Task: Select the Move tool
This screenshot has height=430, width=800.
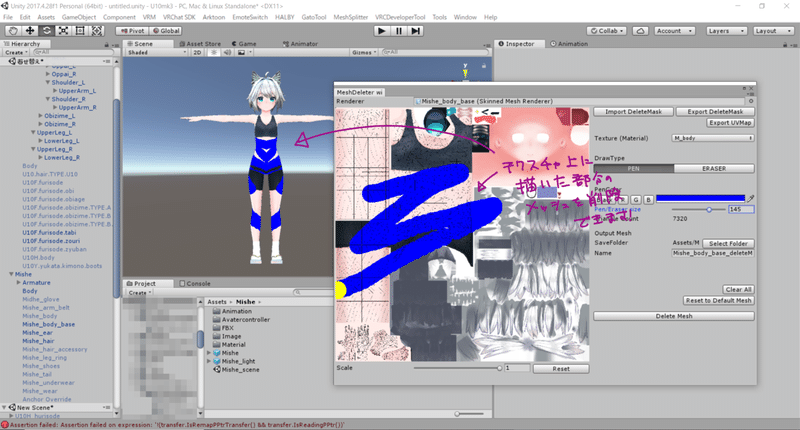Action: [30, 31]
